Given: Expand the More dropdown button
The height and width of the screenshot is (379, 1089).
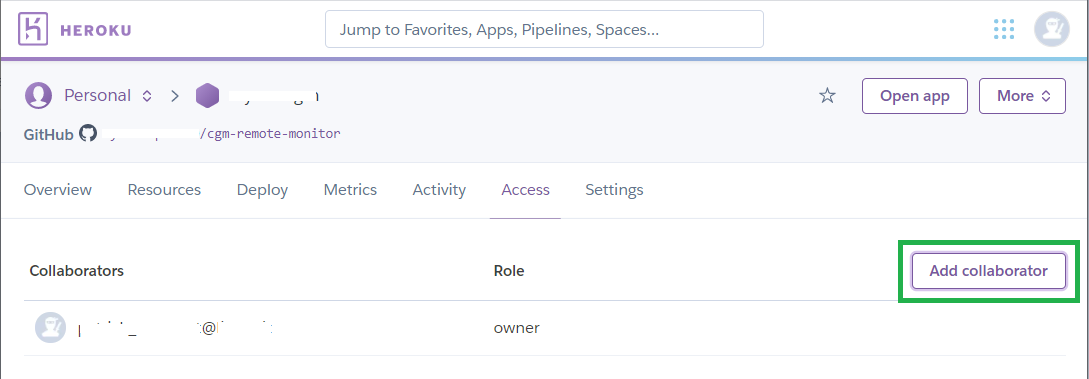Looking at the screenshot, I should [1022, 96].
